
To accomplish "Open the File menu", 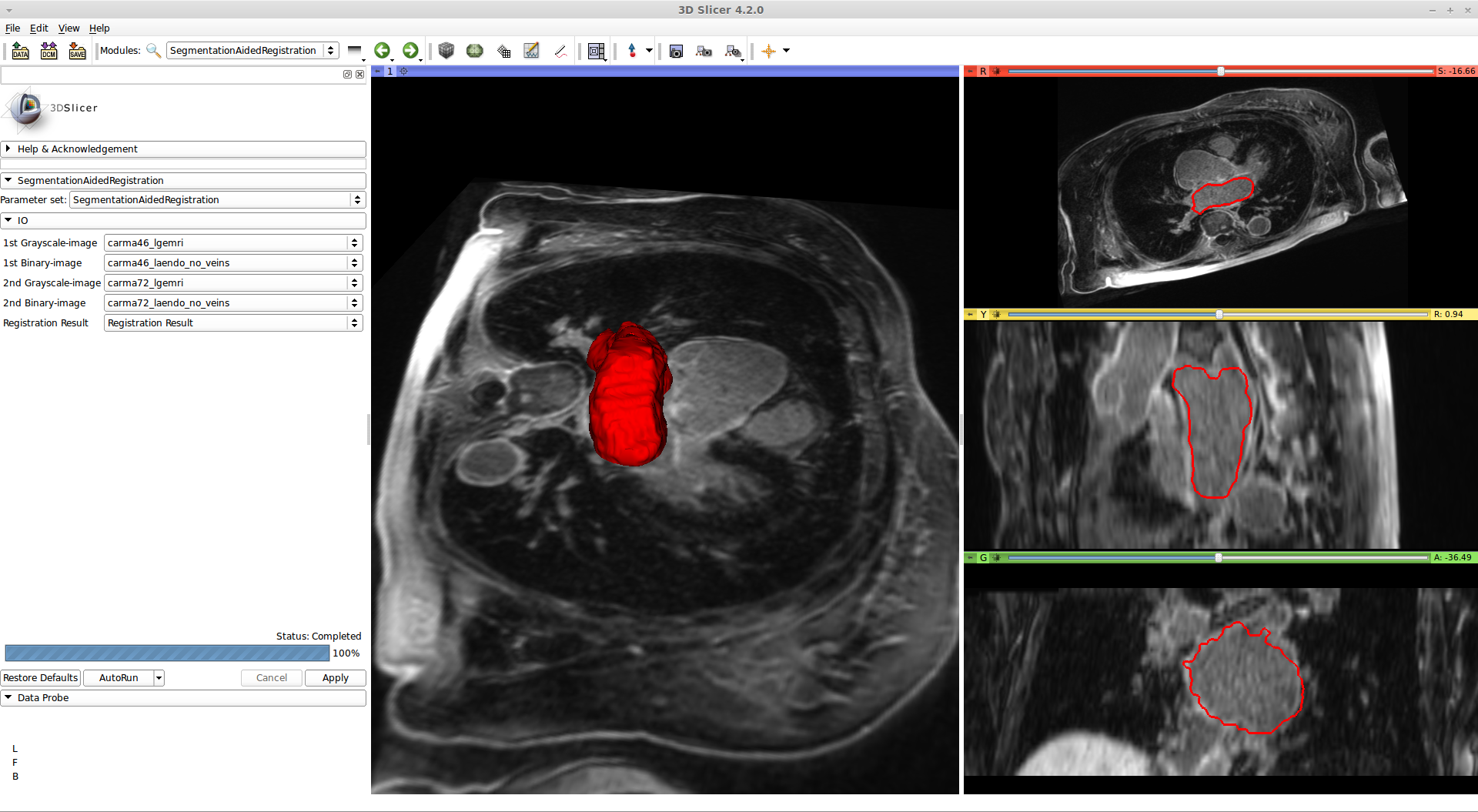I will tap(12, 28).
